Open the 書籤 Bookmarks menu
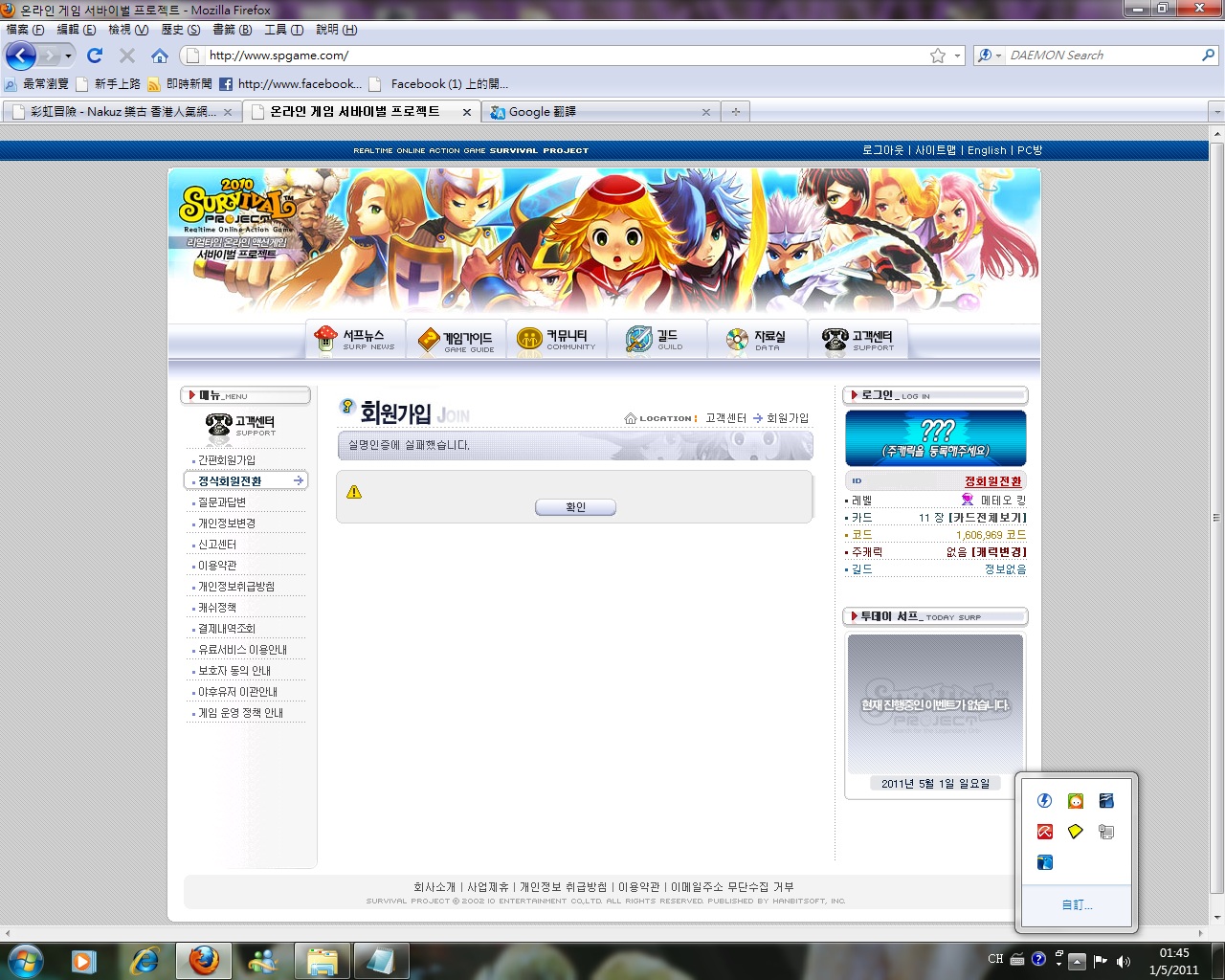Image resolution: width=1225 pixels, height=980 pixels. (x=232, y=30)
